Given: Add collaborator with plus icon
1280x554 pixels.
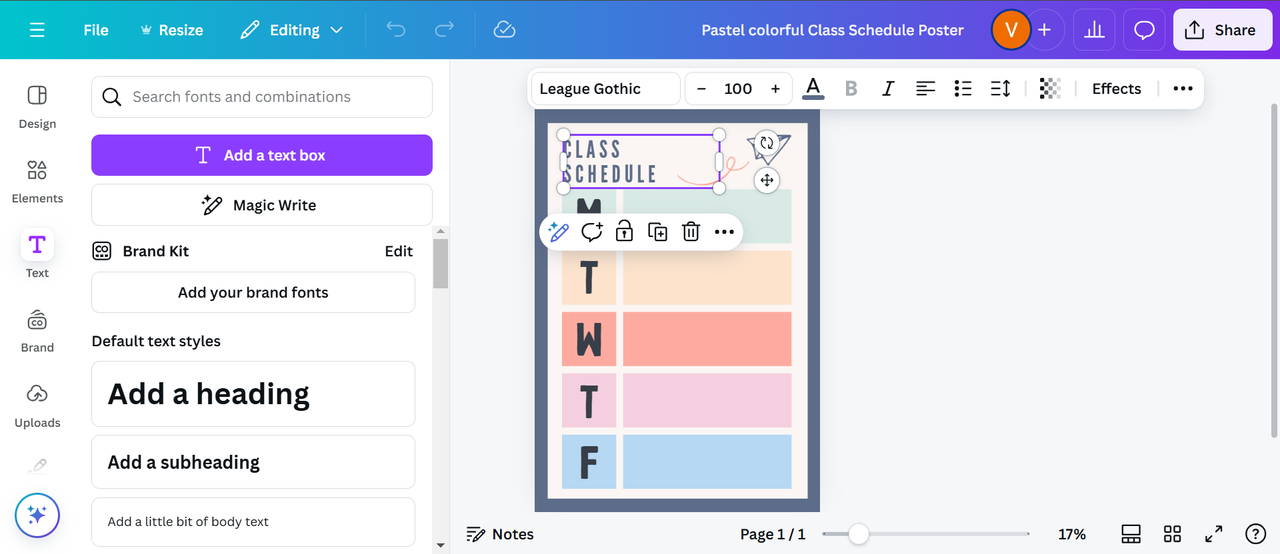Looking at the screenshot, I should tap(1045, 30).
